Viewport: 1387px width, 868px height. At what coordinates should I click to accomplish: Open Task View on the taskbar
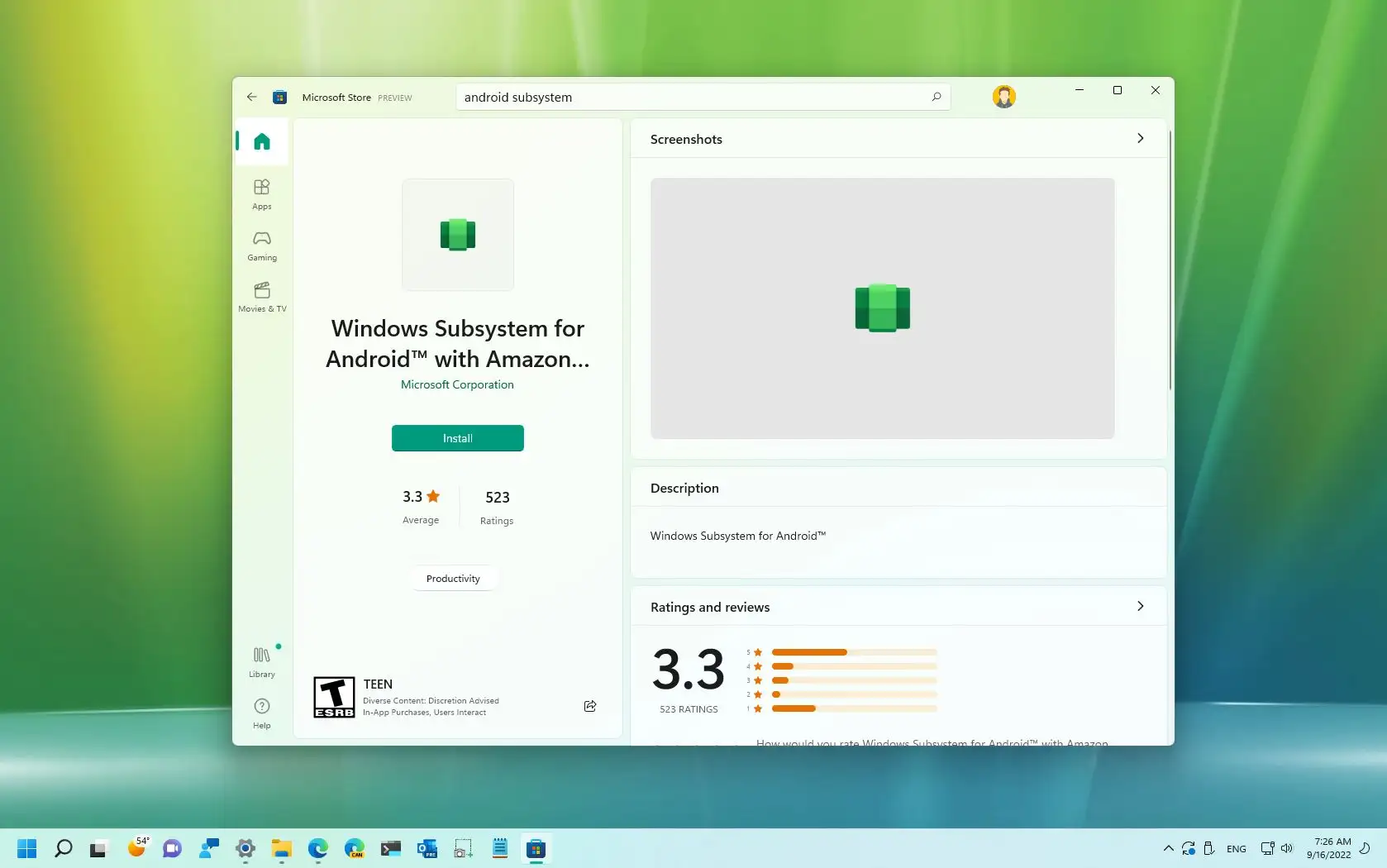[99, 848]
